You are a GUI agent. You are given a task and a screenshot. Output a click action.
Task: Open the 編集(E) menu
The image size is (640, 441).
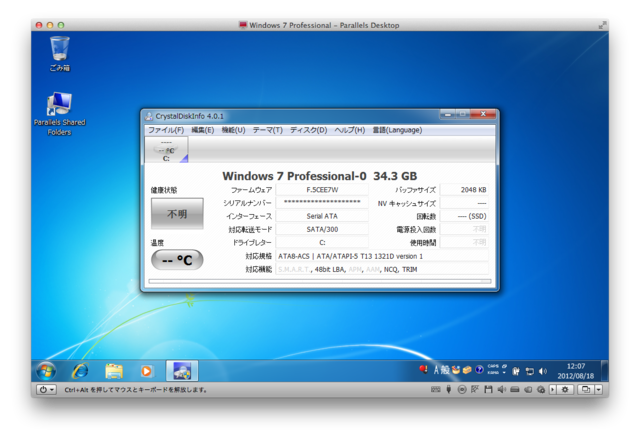tap(202, 130)
